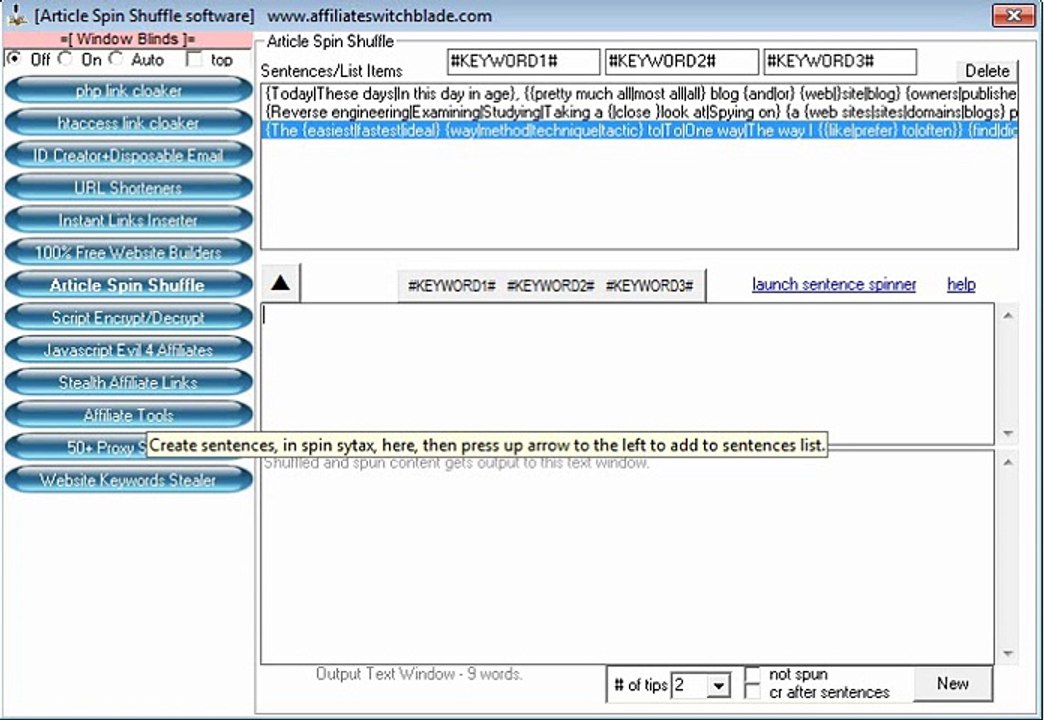Click the Window Blinds header label
Image resolution: width=1044 pixels, height=720 pixels.
click(x=128, y=39)
